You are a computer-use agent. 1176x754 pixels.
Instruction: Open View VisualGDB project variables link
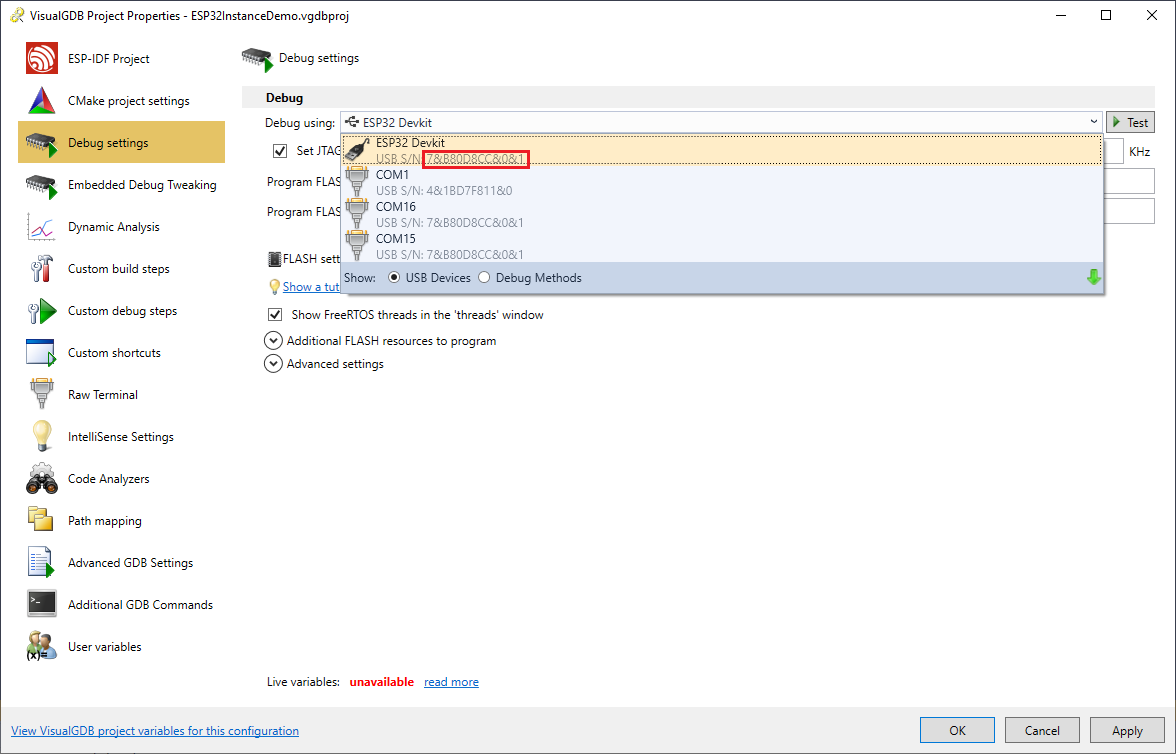[155, 731]
